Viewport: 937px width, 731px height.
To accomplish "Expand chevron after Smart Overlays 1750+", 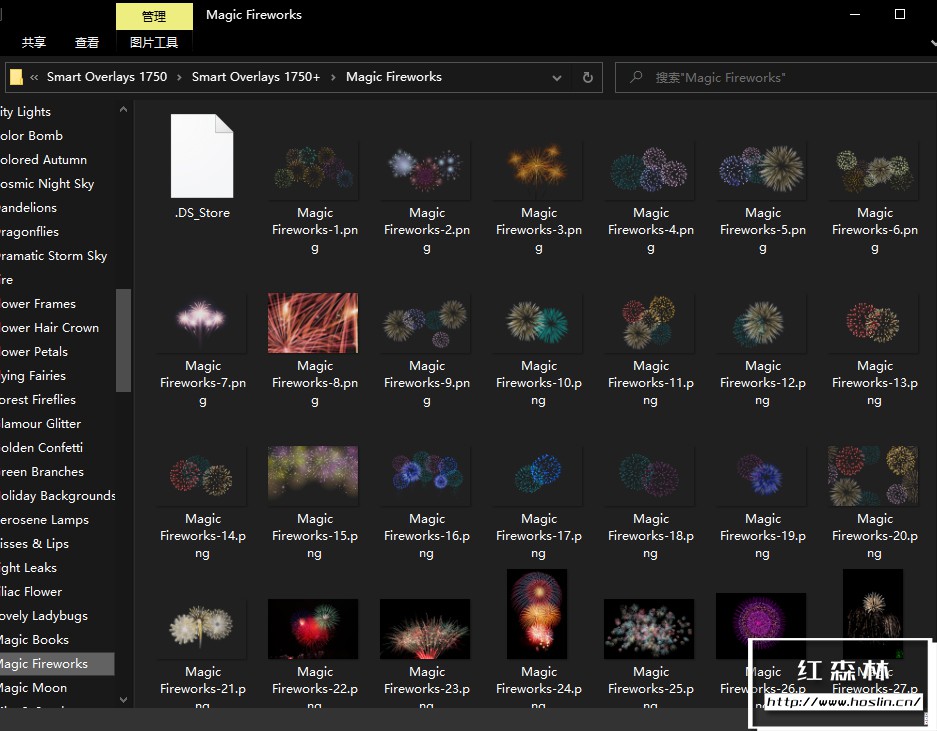I will [333, 78].
